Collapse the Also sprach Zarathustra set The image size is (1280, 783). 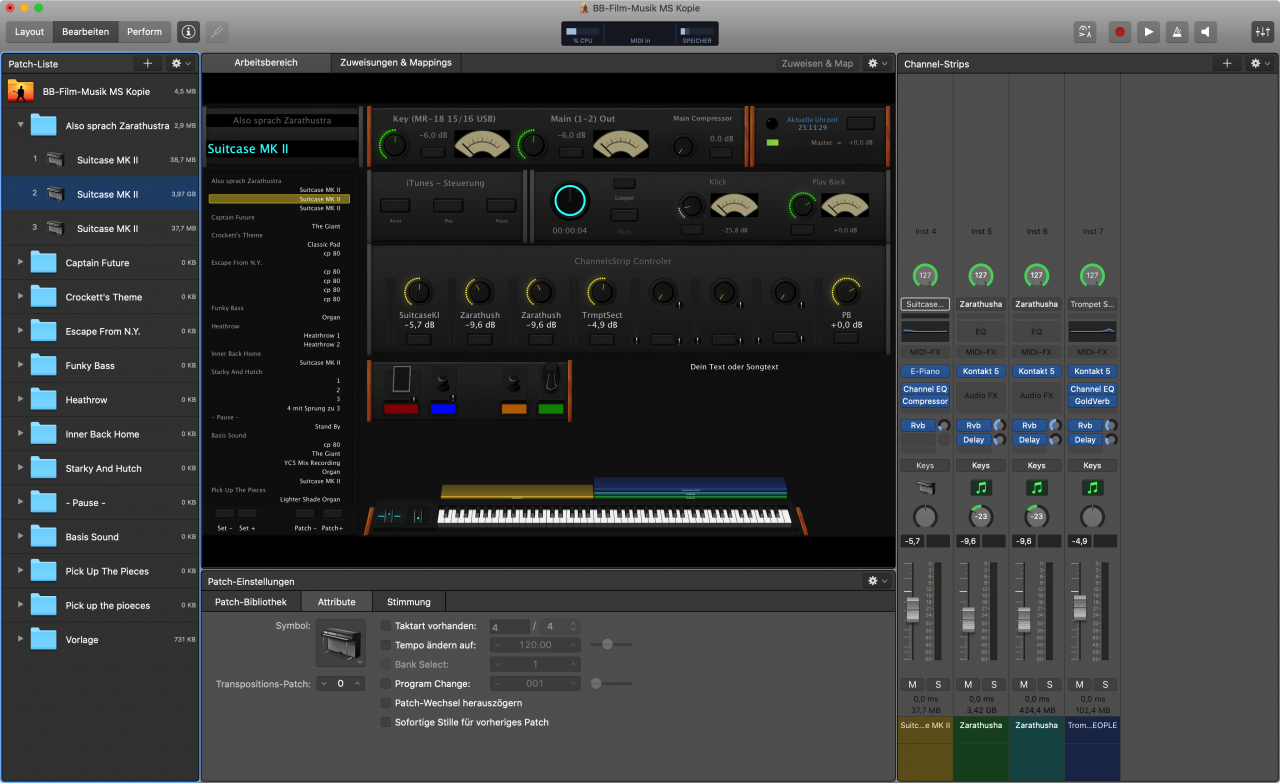point(20,126)
